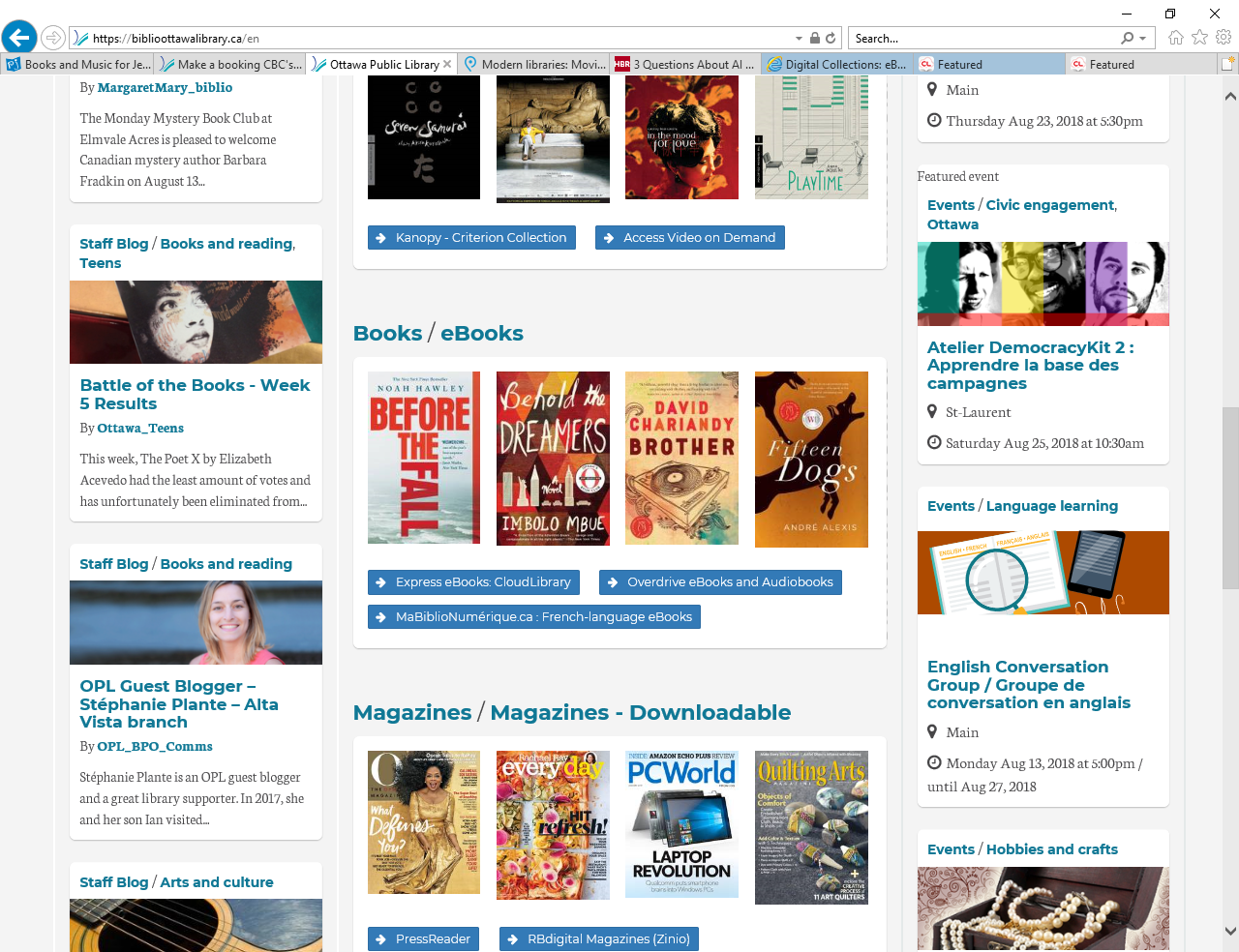Open David Chariandy Brother book cover
The height and width of the screenshot is (952, 1239).
681,459
